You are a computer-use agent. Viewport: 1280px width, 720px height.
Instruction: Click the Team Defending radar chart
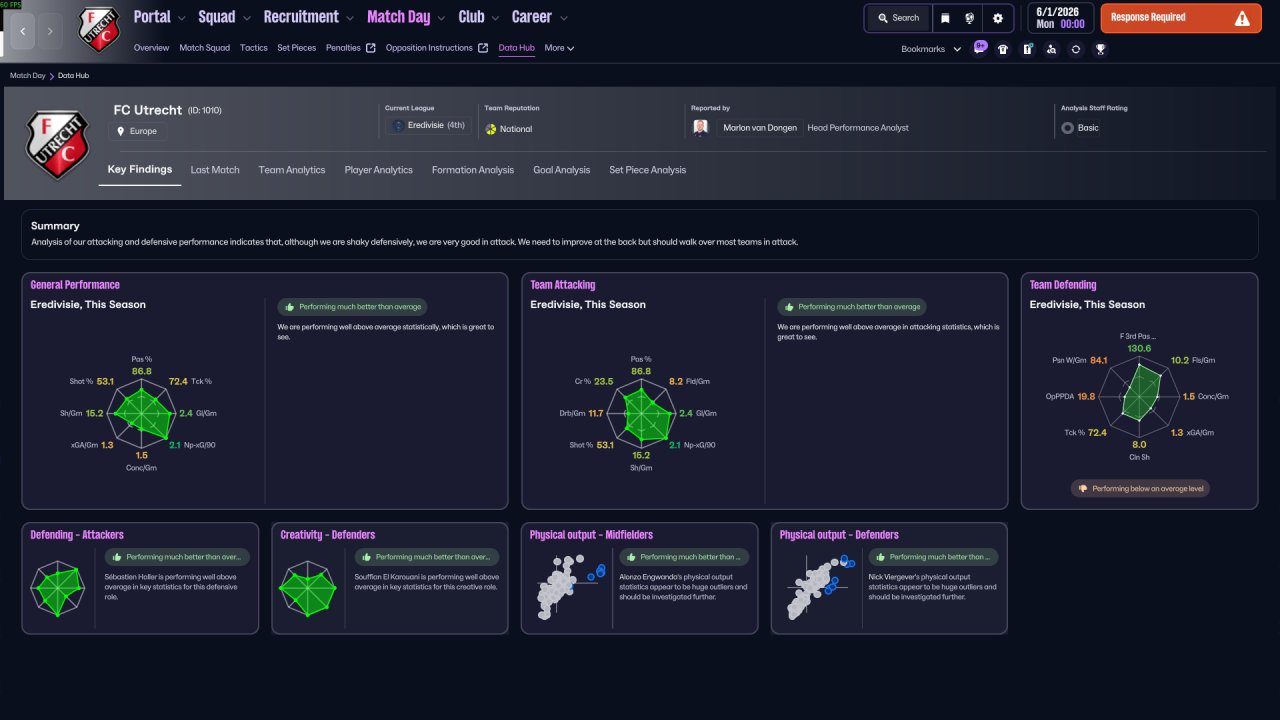[1140, 396]
